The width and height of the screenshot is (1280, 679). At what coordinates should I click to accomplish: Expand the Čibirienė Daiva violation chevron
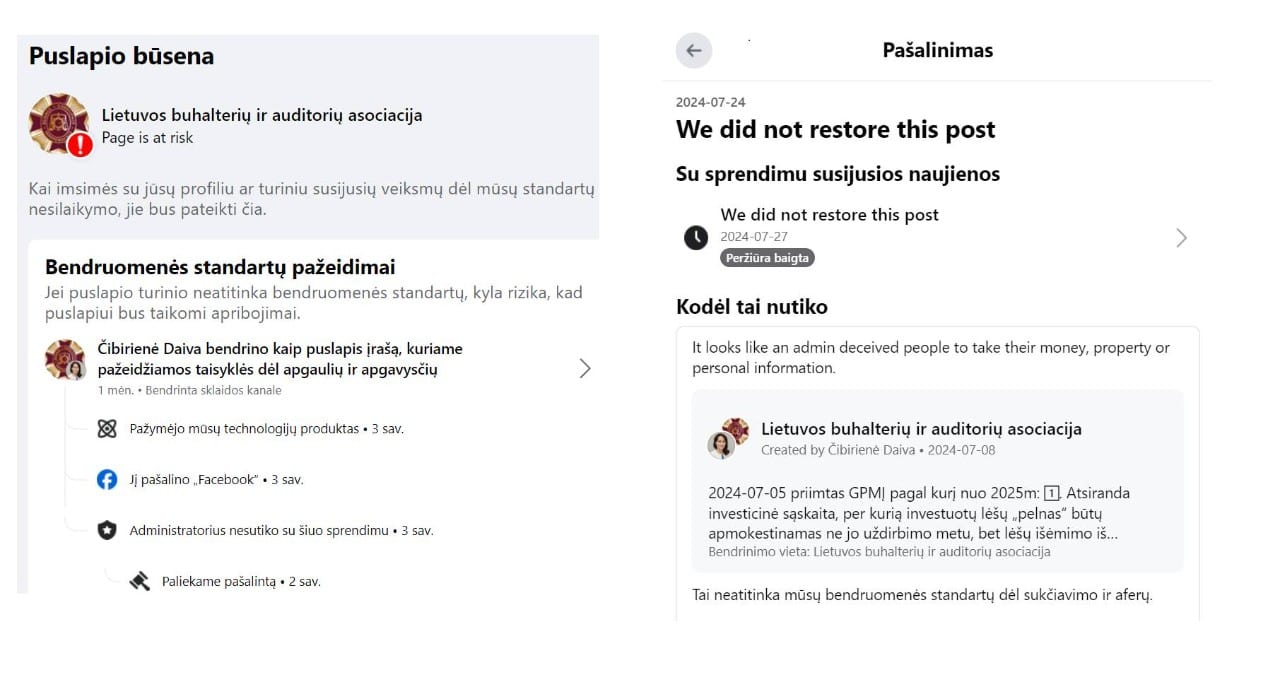pyautogui.click(x=585, y=369)
